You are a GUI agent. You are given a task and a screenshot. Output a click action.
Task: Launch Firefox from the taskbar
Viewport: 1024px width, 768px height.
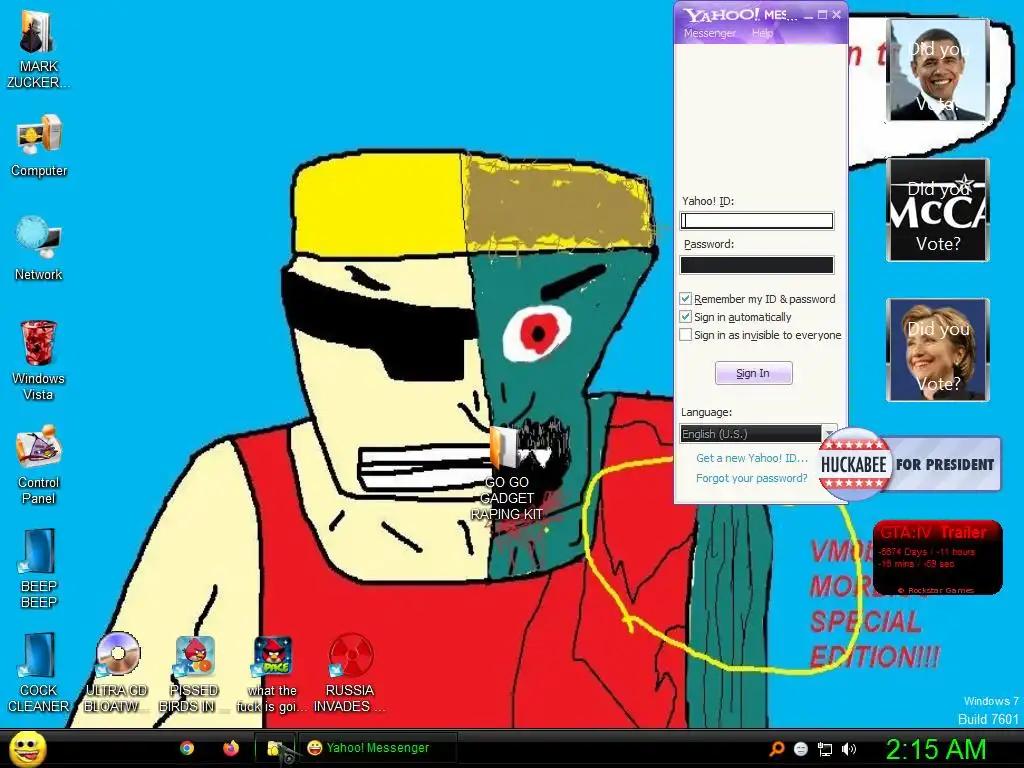pos(231,748)
